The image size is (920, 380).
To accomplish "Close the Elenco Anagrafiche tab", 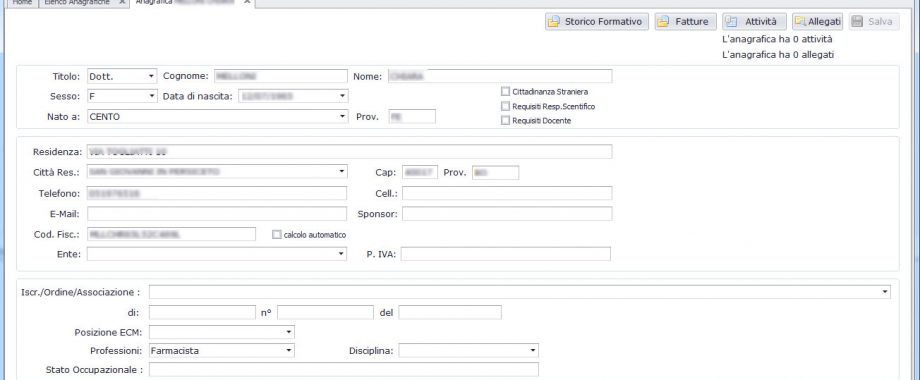I will coord(121,2).
